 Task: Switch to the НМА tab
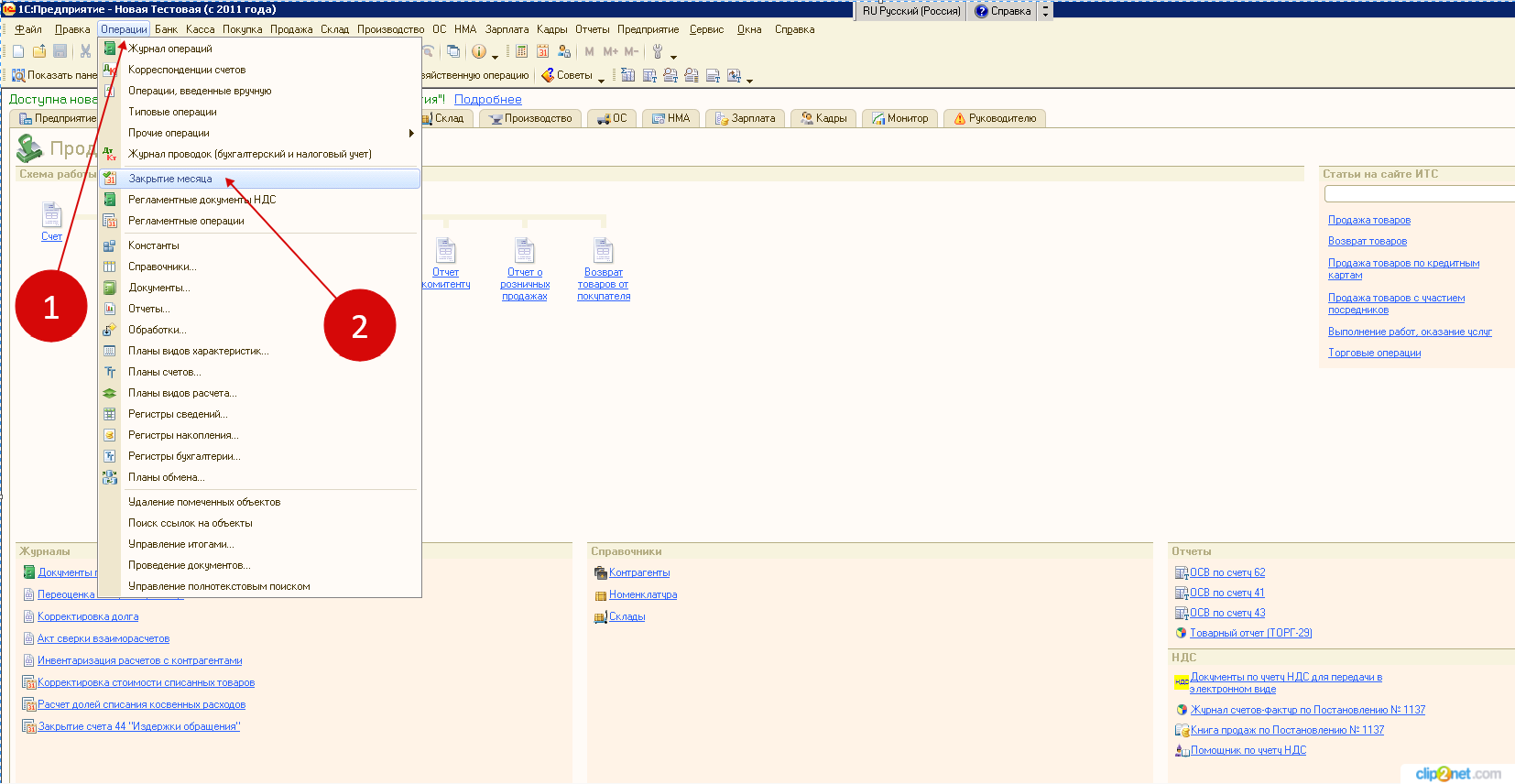click(670, 118)
